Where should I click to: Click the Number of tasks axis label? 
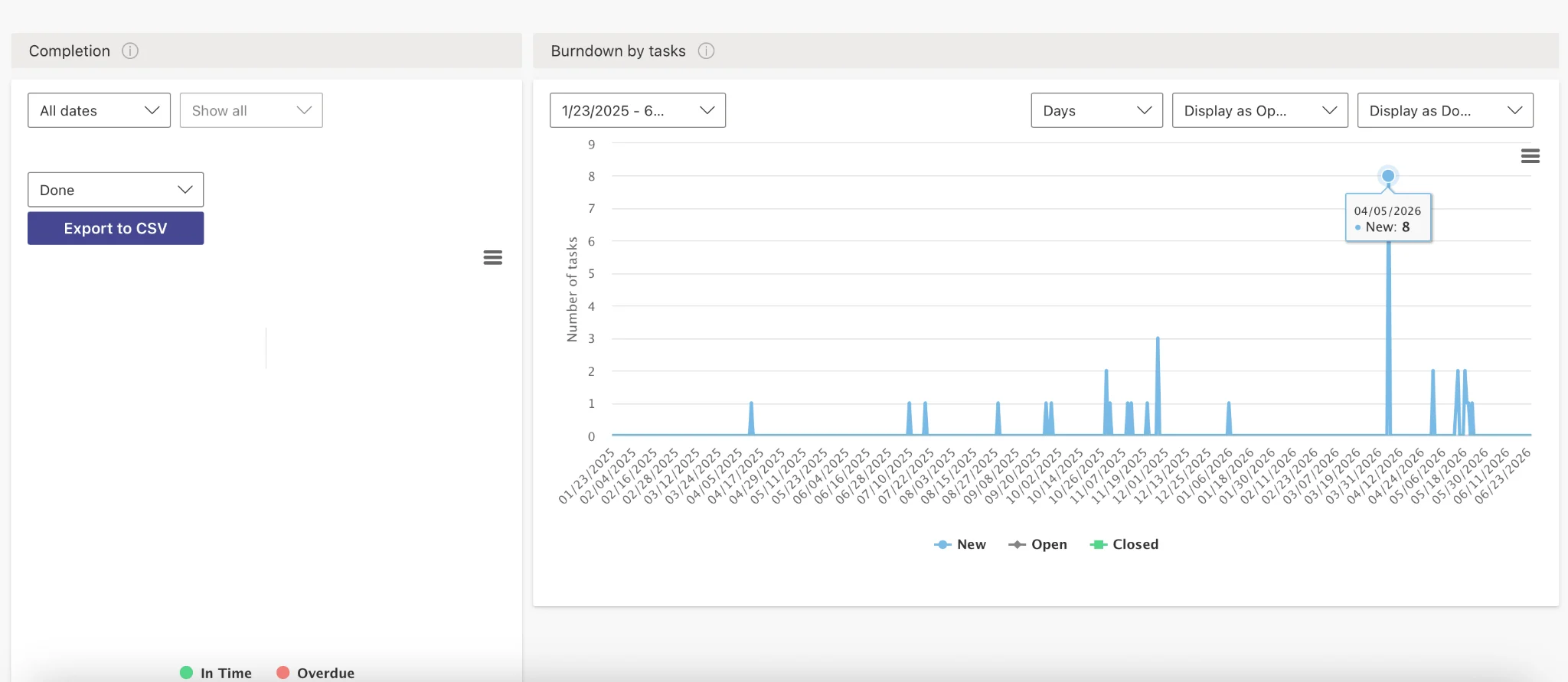pos(572,289)
